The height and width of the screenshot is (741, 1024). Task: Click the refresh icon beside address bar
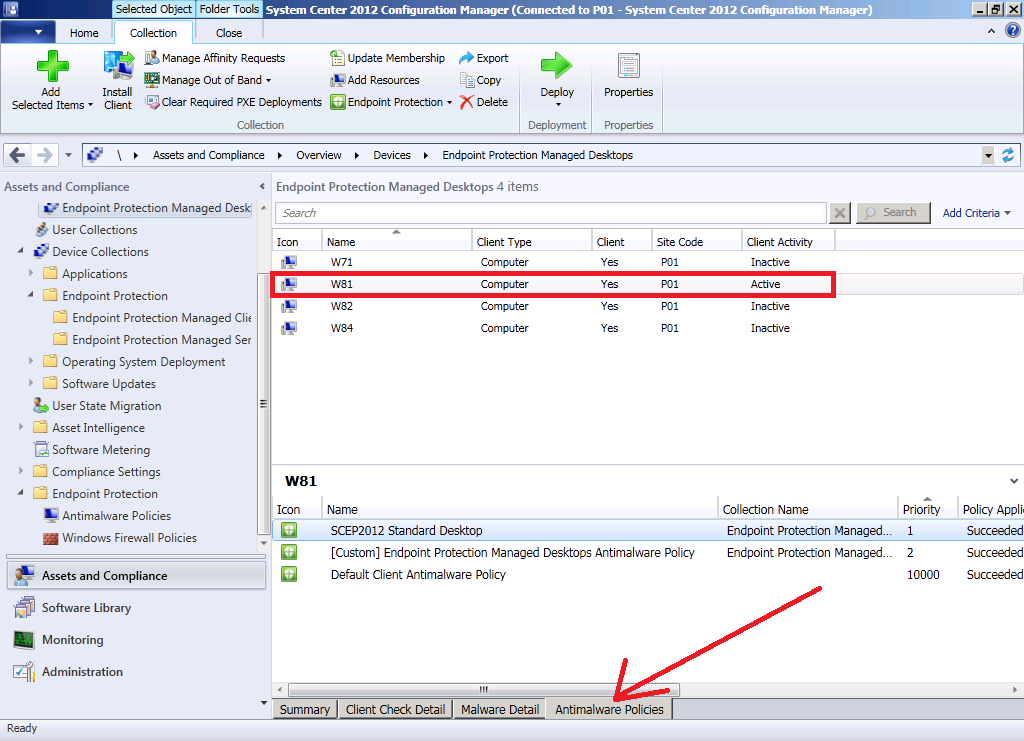pyautogui.click(x=1008, y=155)
